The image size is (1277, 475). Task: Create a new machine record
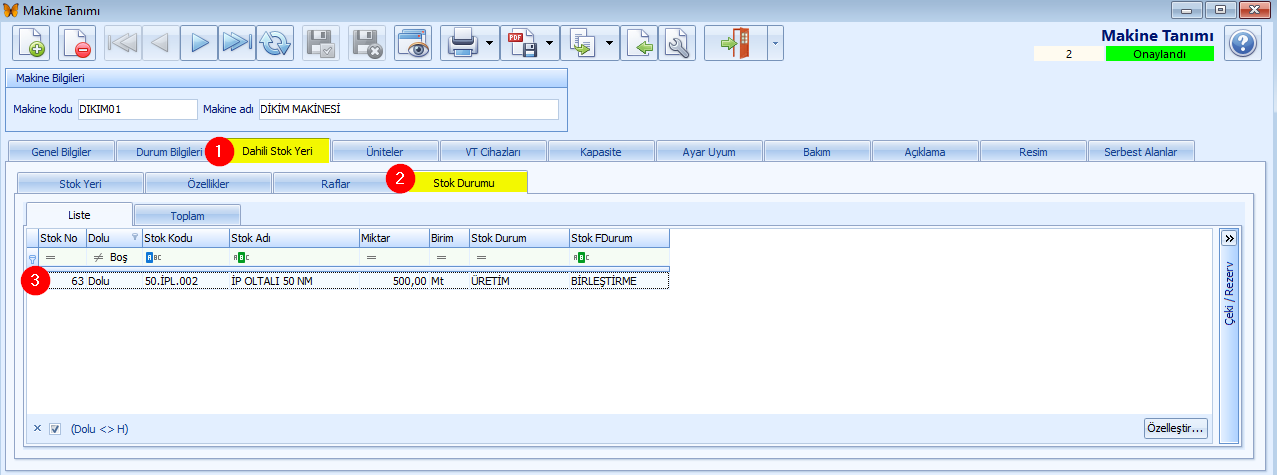[32, 44]
